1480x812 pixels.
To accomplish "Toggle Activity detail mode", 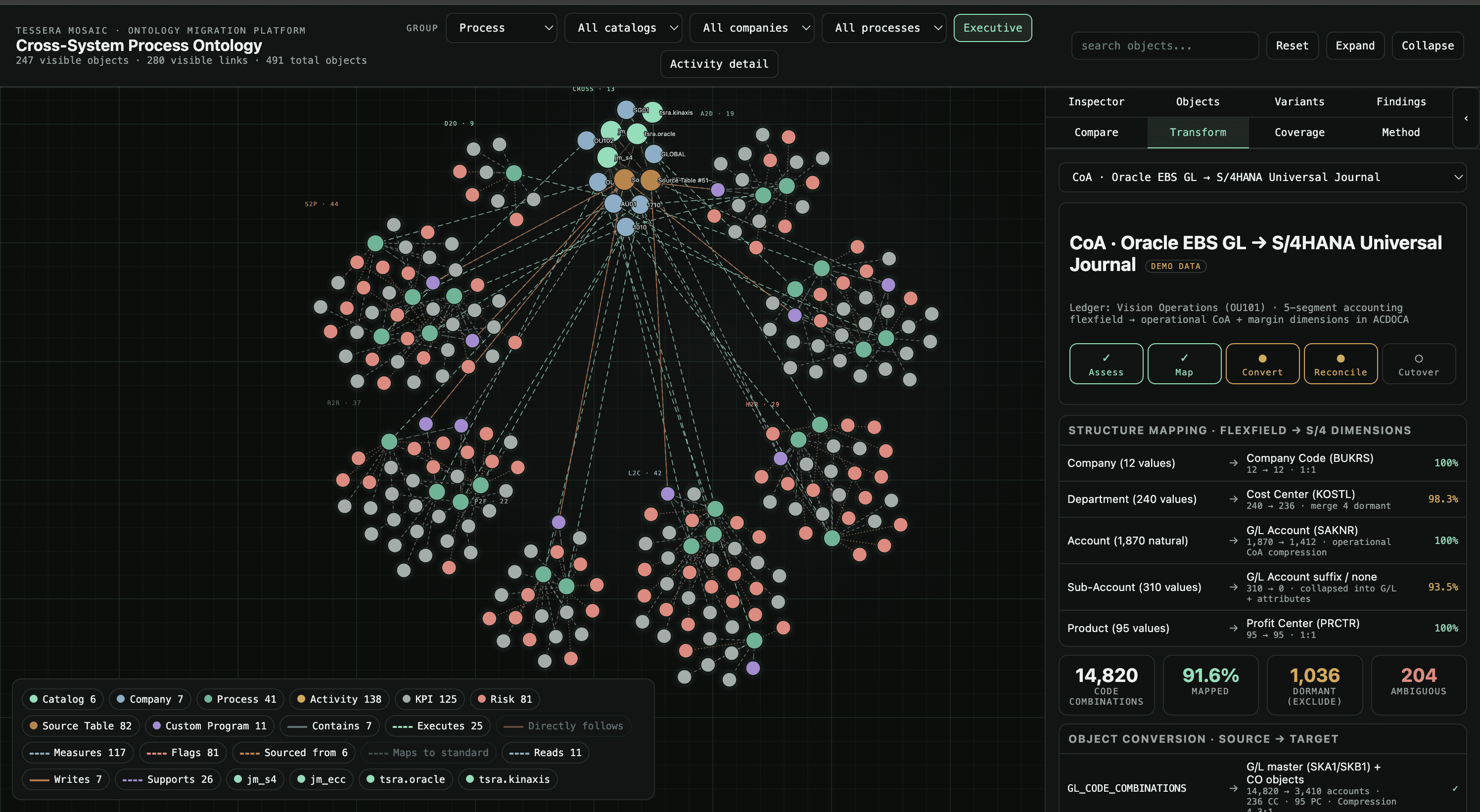I will tap(719, 64).
